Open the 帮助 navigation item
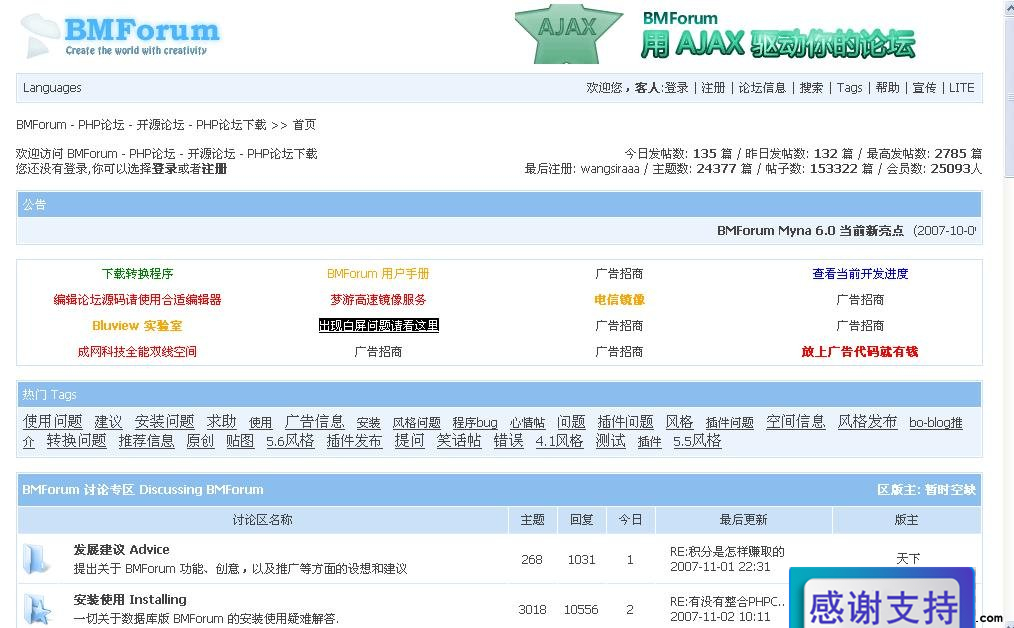 [x=888, y=88]
